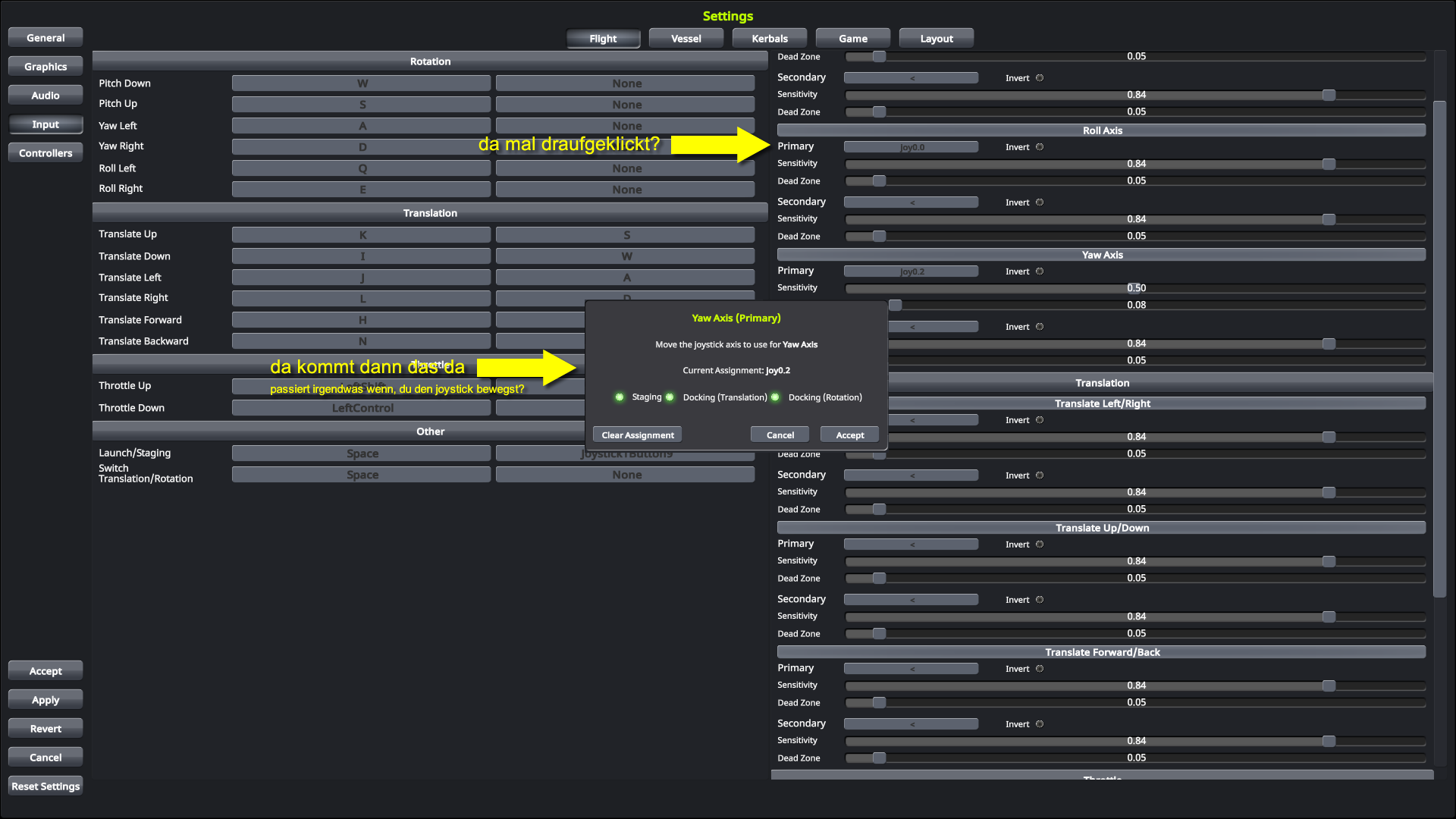Cancel the Yaw Axis assignment dialog
1456x819 pixels.
pos(780,435)
